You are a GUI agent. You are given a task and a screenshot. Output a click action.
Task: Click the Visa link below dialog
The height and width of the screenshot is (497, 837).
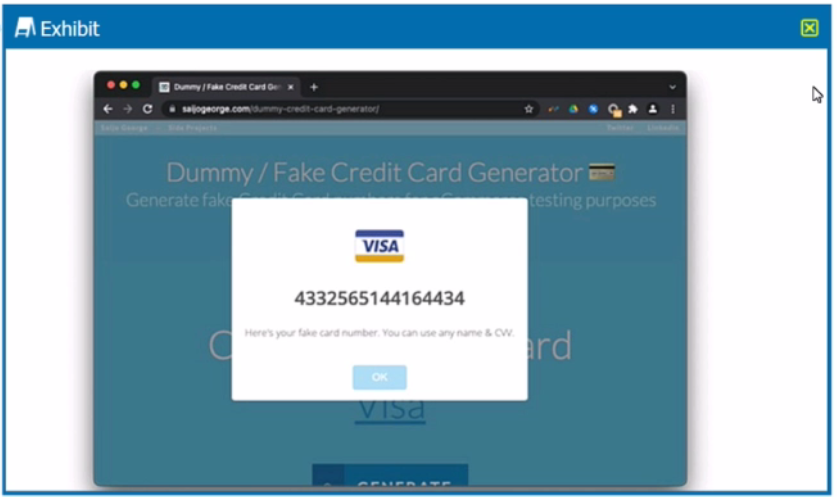tap(390, 411)
